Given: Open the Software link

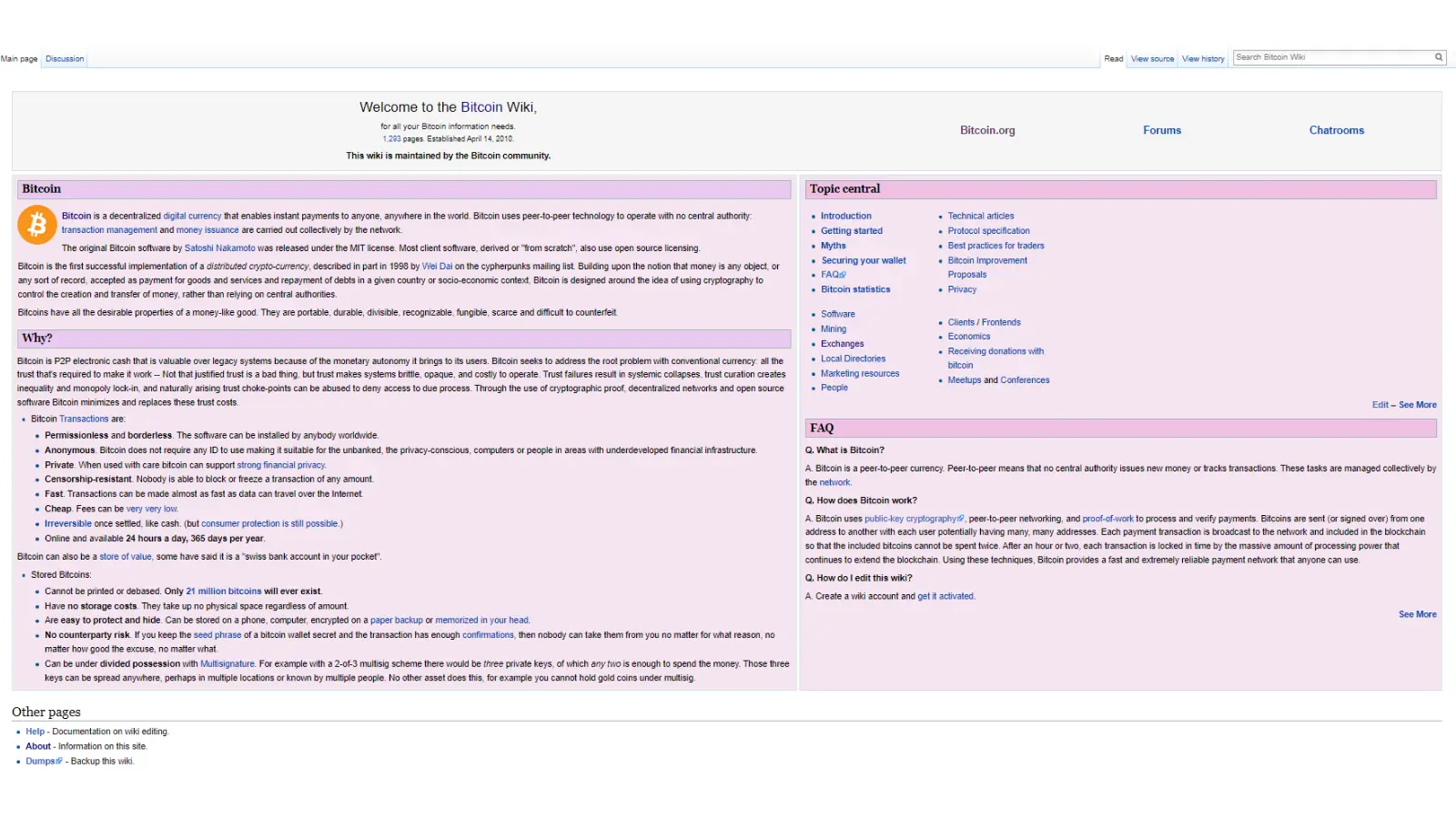Looking at the screenshot, I should [838, 314].
